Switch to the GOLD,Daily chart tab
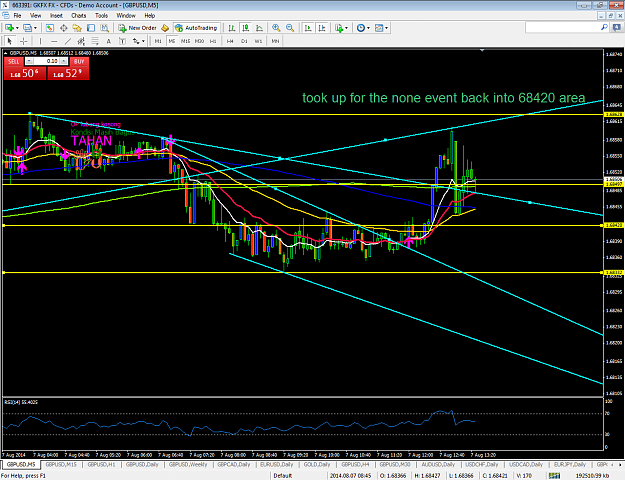Viewport: 625px width, 480px height. click(317, 464)
